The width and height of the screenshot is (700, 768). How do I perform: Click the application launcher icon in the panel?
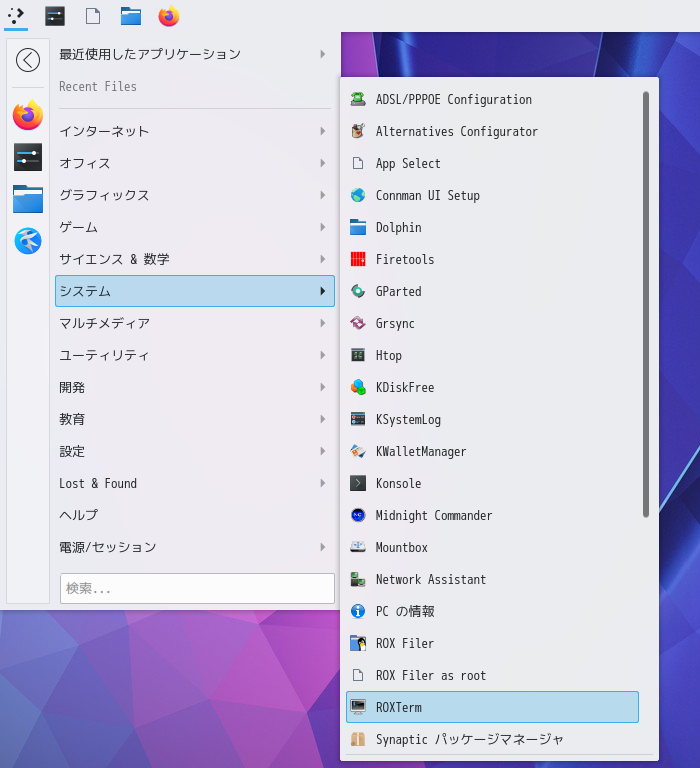click(x=16, y=16)
